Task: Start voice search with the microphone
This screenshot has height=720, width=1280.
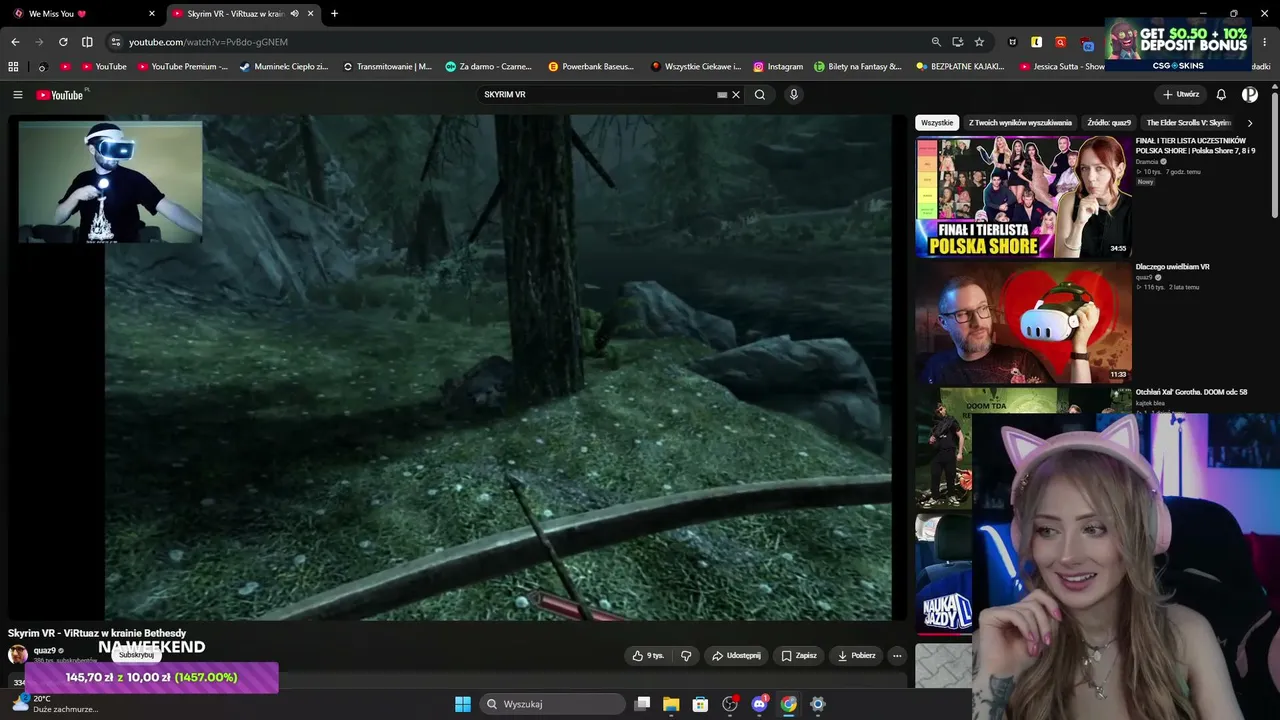Action: click(x=794, y=95)
